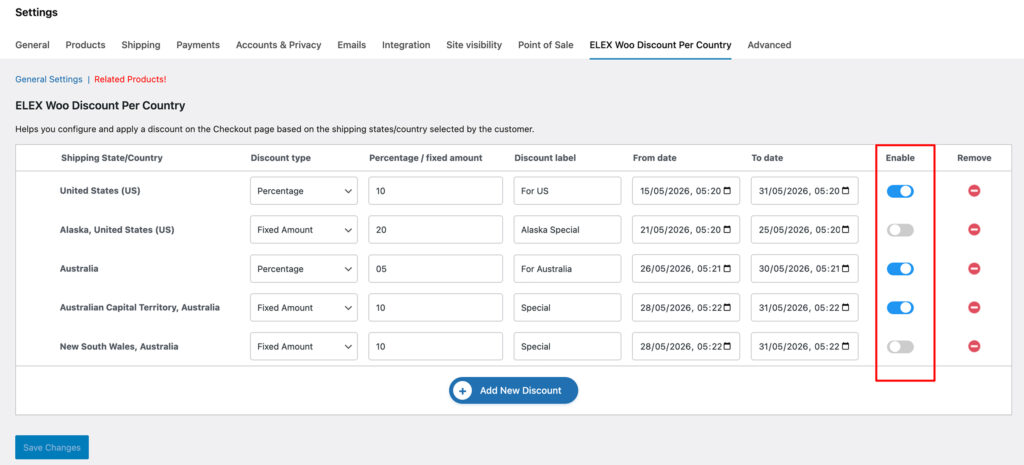
Task: Open calendar in New South Wales To date
Action: click(846, 347)
